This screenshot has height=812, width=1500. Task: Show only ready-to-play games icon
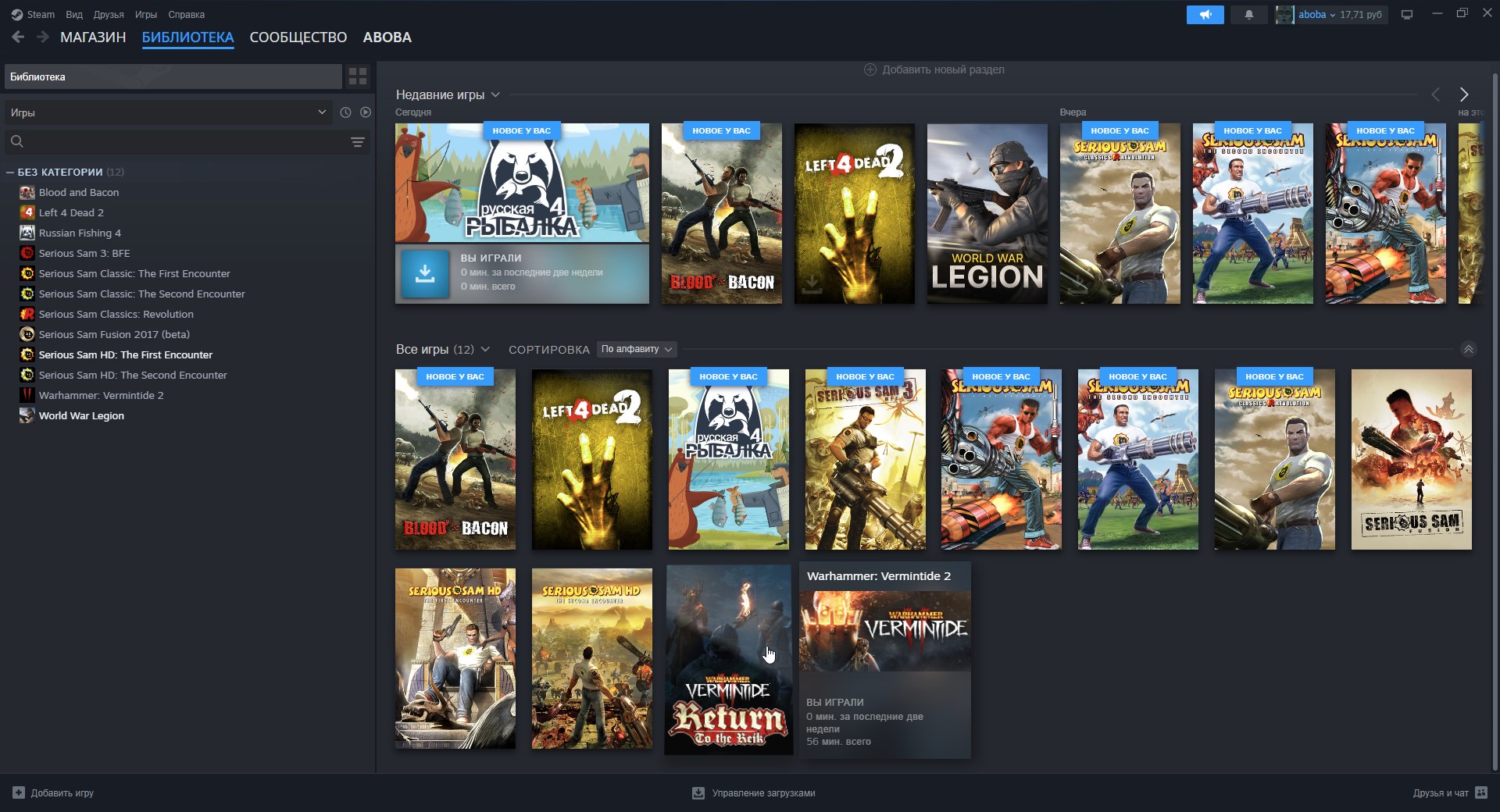(x=366, y=112)
